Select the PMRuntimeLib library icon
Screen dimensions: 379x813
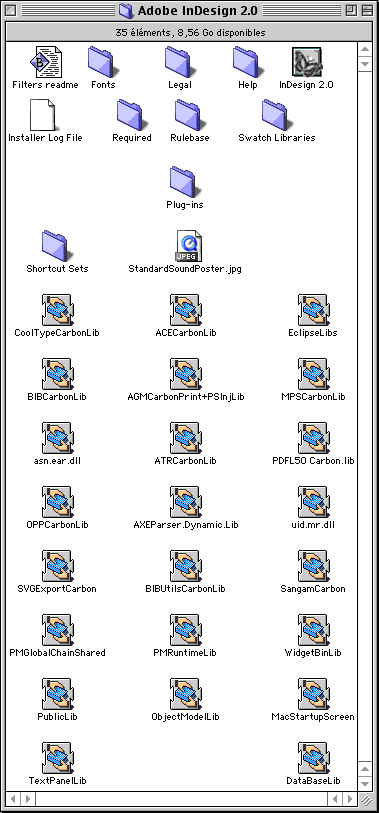185,630
